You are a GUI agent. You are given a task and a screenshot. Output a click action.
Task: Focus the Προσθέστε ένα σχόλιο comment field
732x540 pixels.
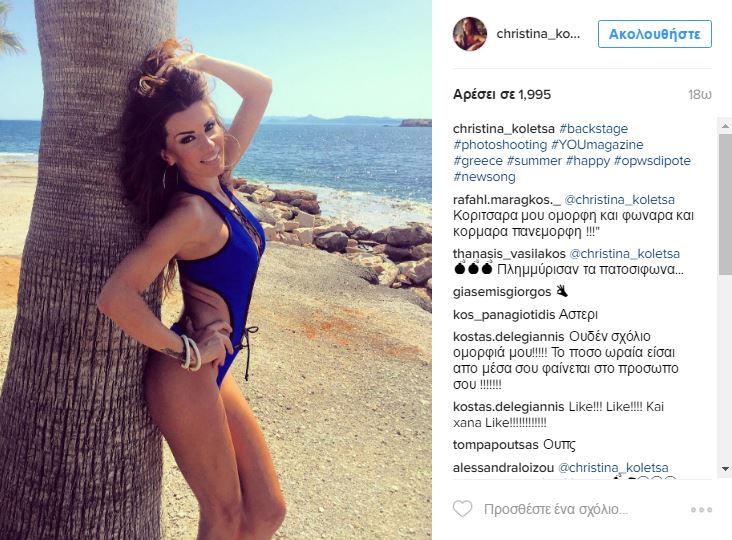coord(556,510)
